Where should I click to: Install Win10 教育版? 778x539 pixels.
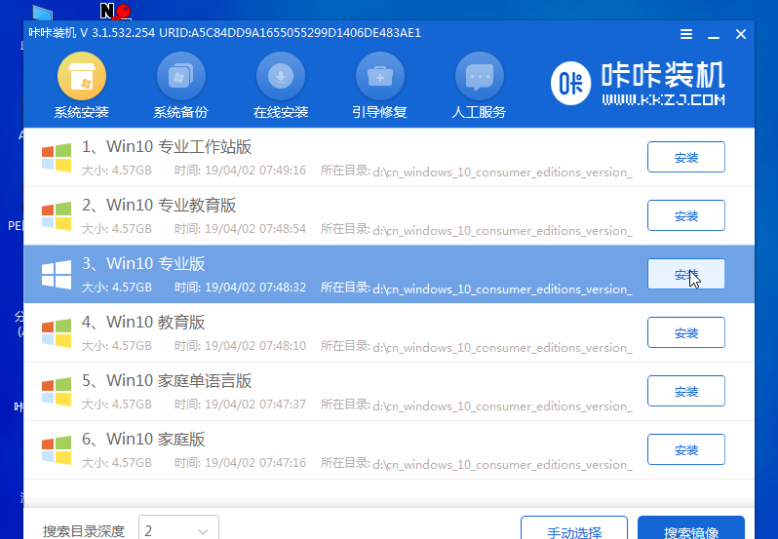click(x=686, y=333)
